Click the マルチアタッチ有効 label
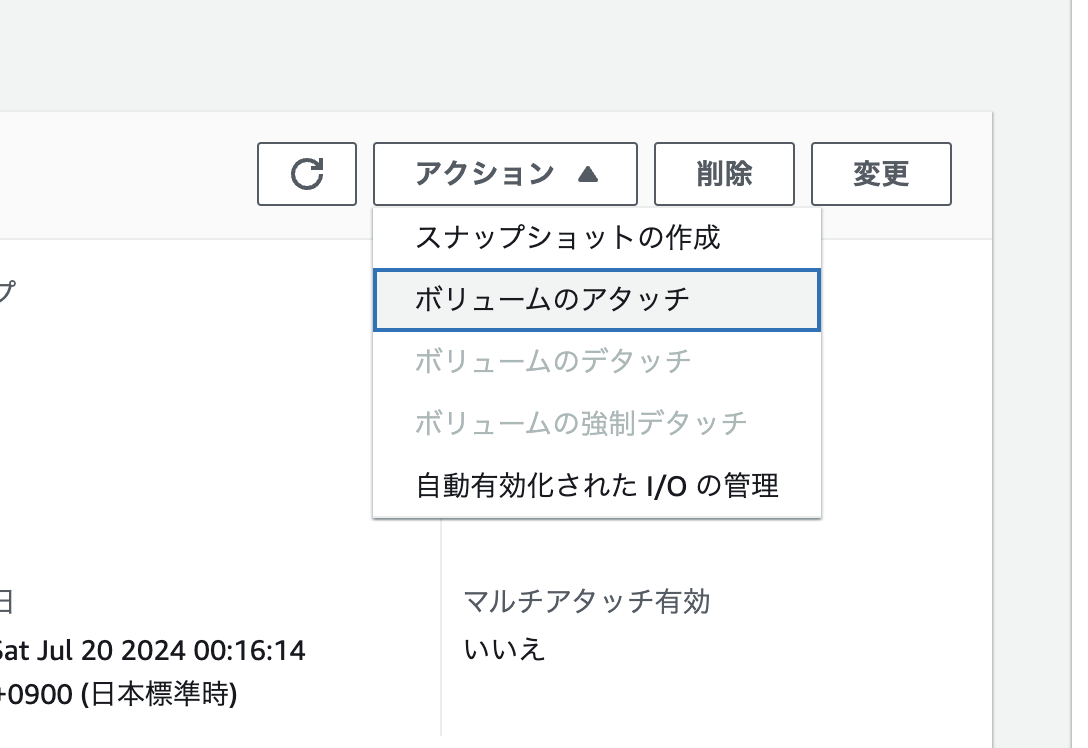The width and height of the screenshot is (1088, 748). pyautogui.click(x=586, y=602)
